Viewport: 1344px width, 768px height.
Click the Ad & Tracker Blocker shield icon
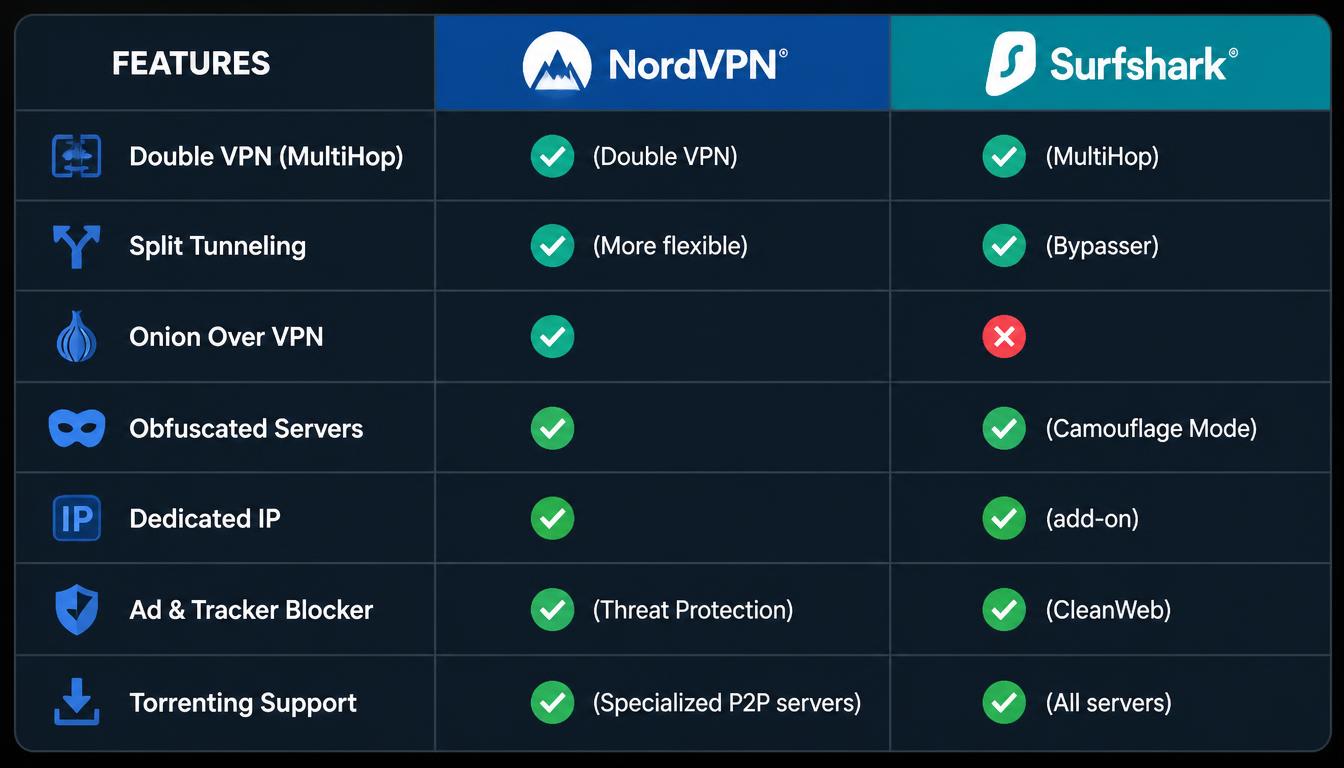click(76, 610)
